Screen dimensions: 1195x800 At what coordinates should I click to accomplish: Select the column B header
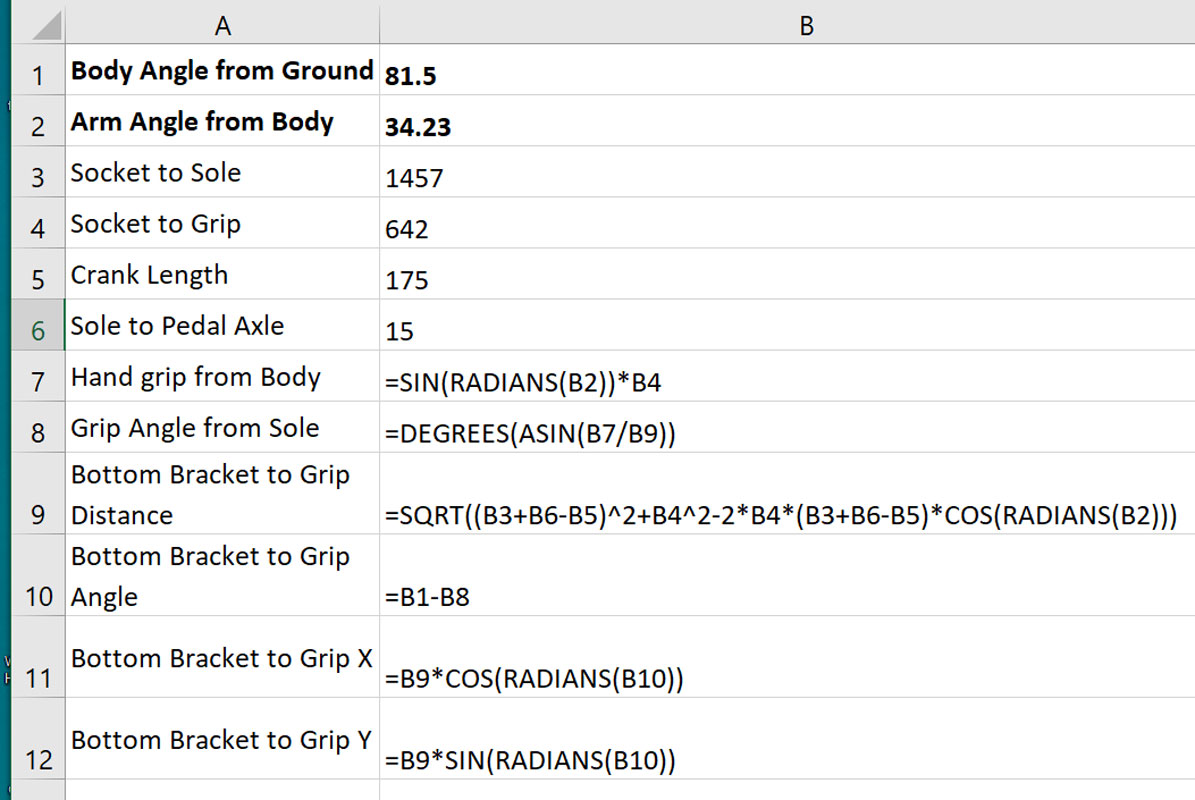[806, 26]
